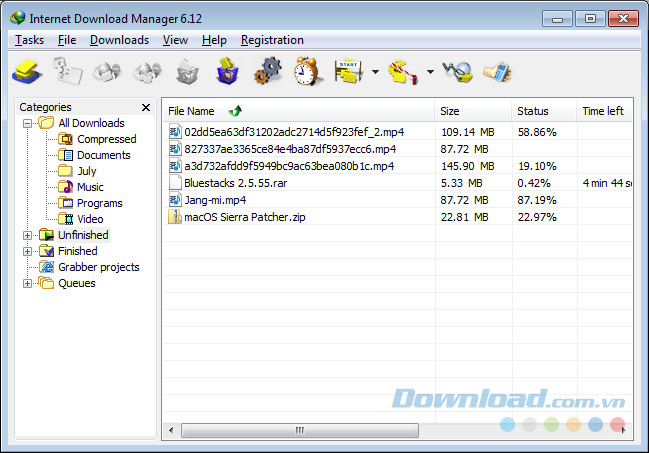Click the Add URL toolbar icon
The image size is (649, 453).
(27, 72)
